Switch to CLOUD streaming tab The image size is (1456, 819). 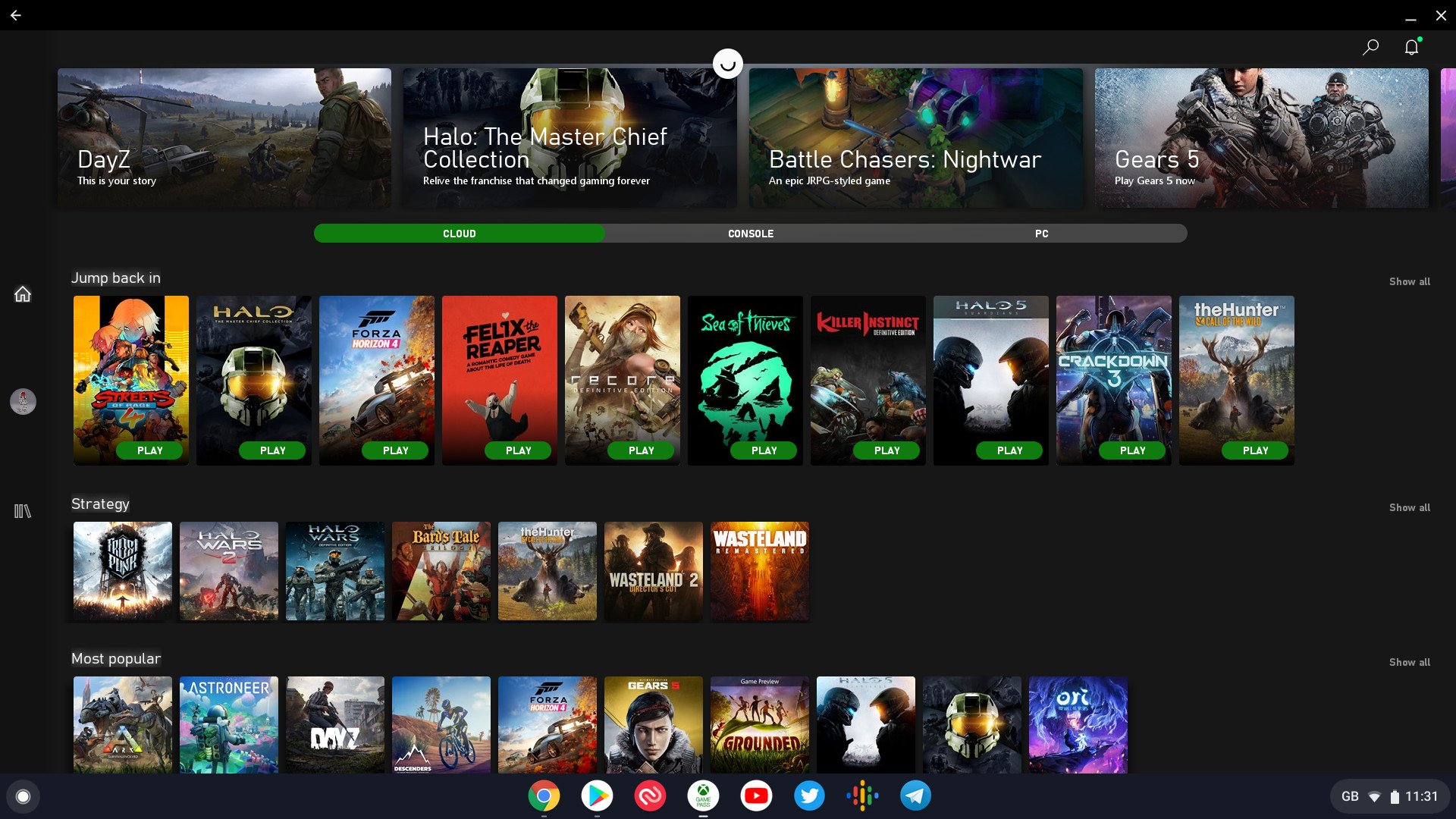click(459, 233)
